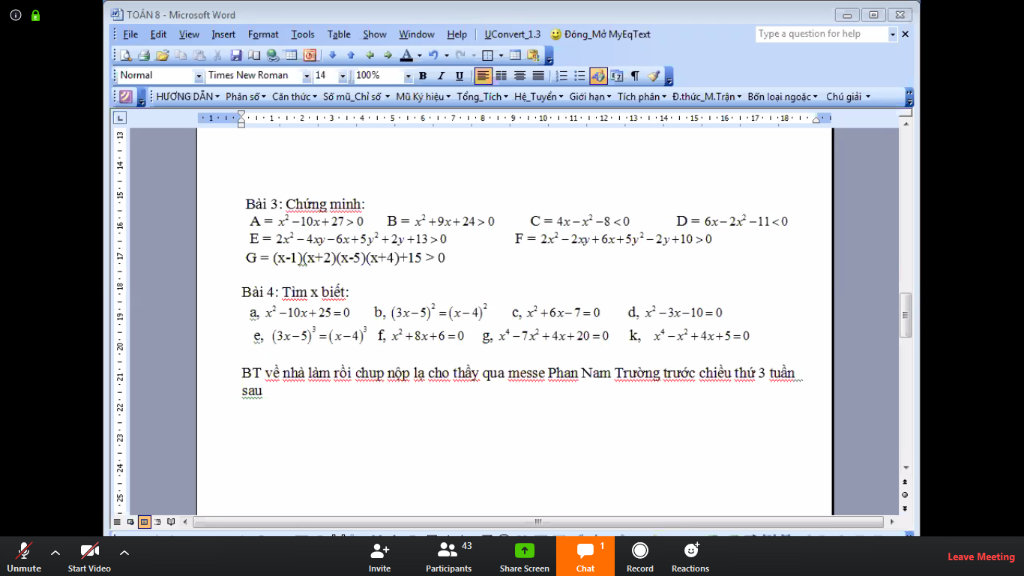Click the blue down arrow toolbar icon
Screen dimensions: 1024x576
(332, 56)
